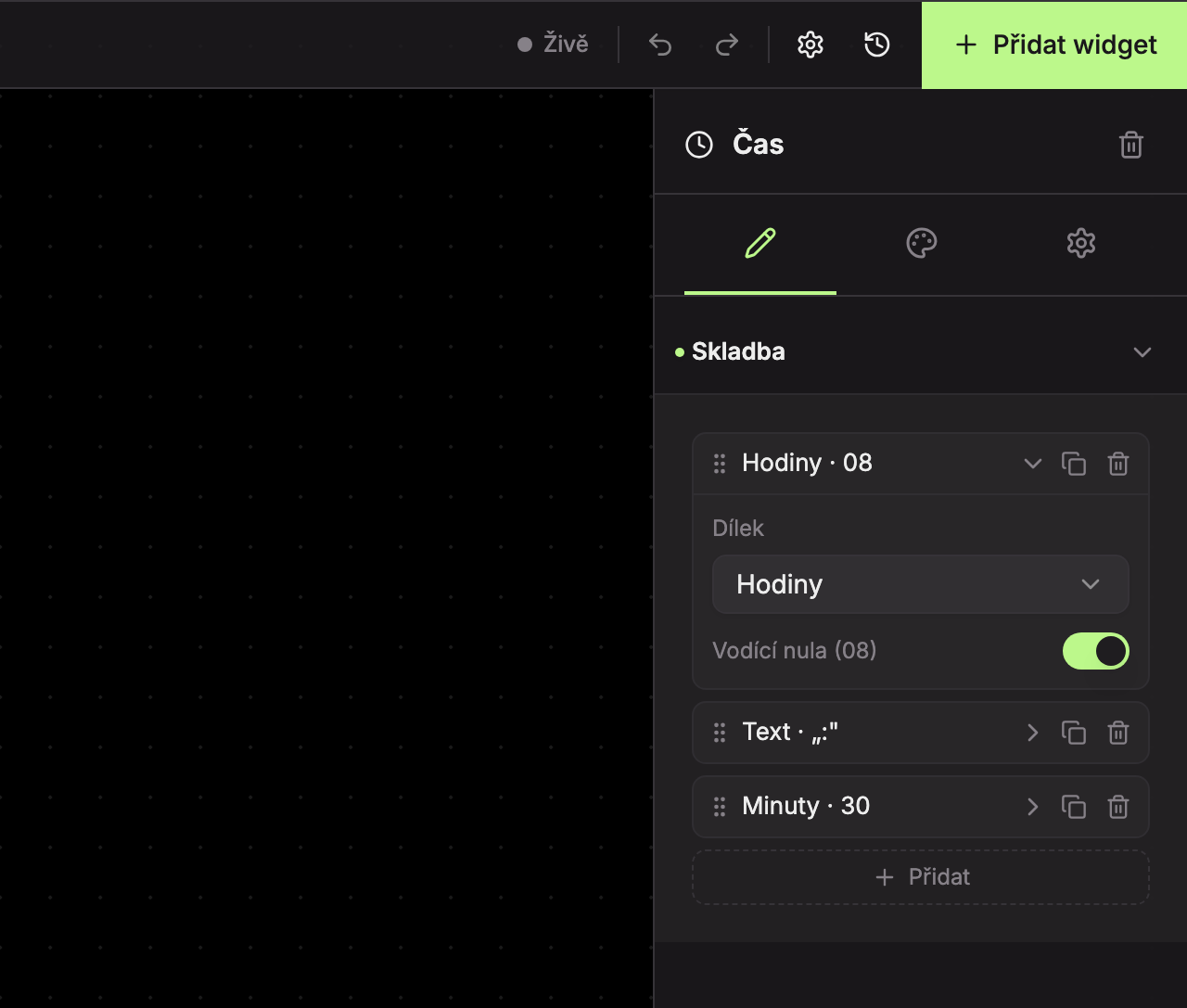Screen dimensions: 1187x1008
Task: Switch to the pencil edit tab
Action: point(760,244)
